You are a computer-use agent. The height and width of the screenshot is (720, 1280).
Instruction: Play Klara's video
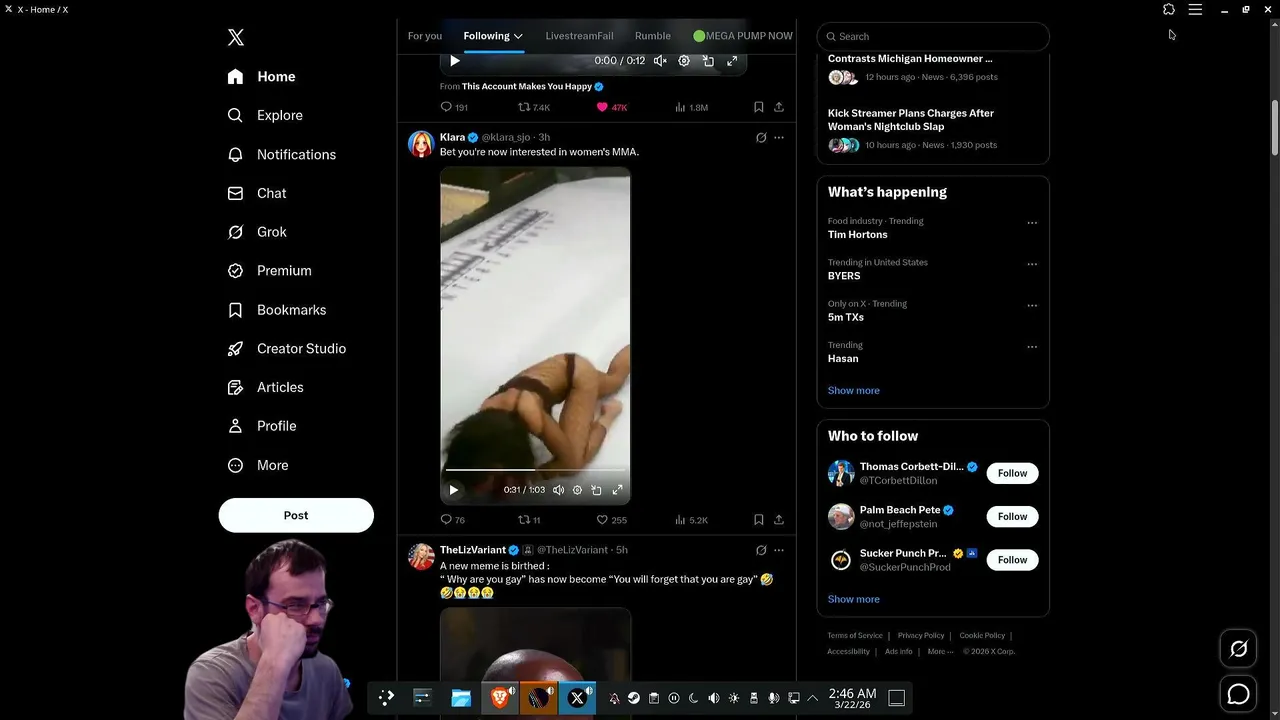coord(453,490)
